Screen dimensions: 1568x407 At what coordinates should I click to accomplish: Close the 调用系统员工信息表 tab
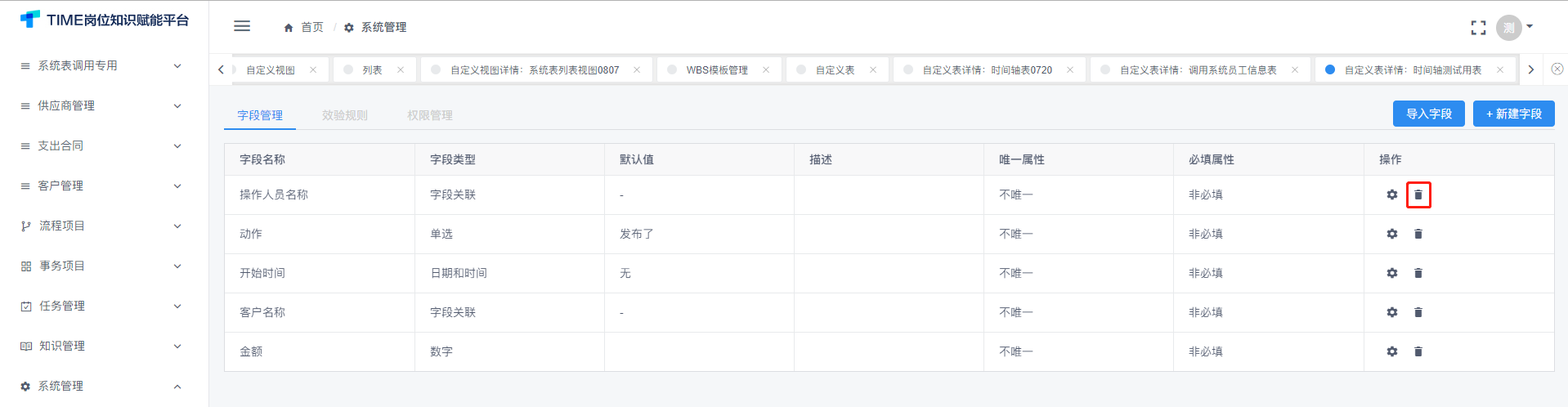click(x=1295, y=69)
